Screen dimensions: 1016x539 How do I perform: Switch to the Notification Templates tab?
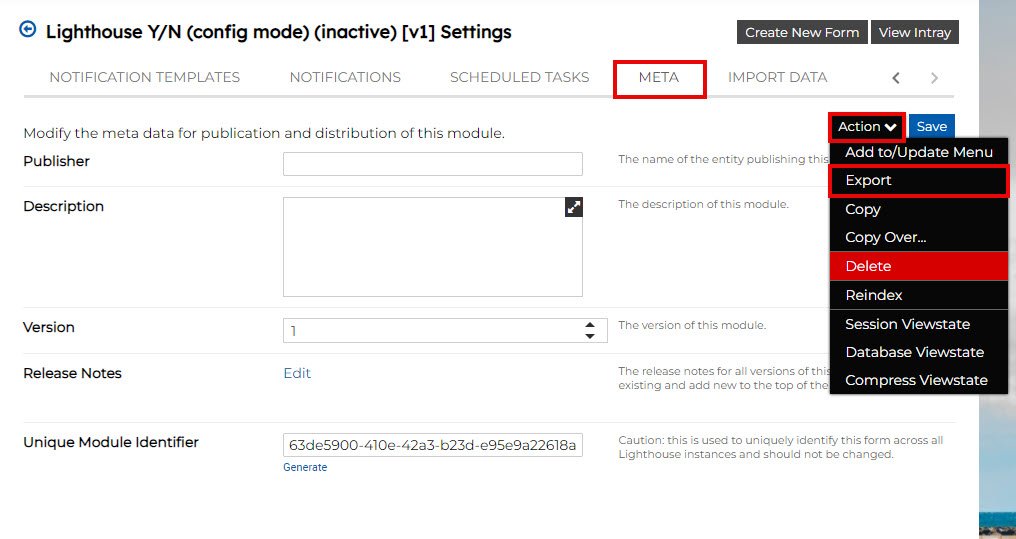click(144, 77)
